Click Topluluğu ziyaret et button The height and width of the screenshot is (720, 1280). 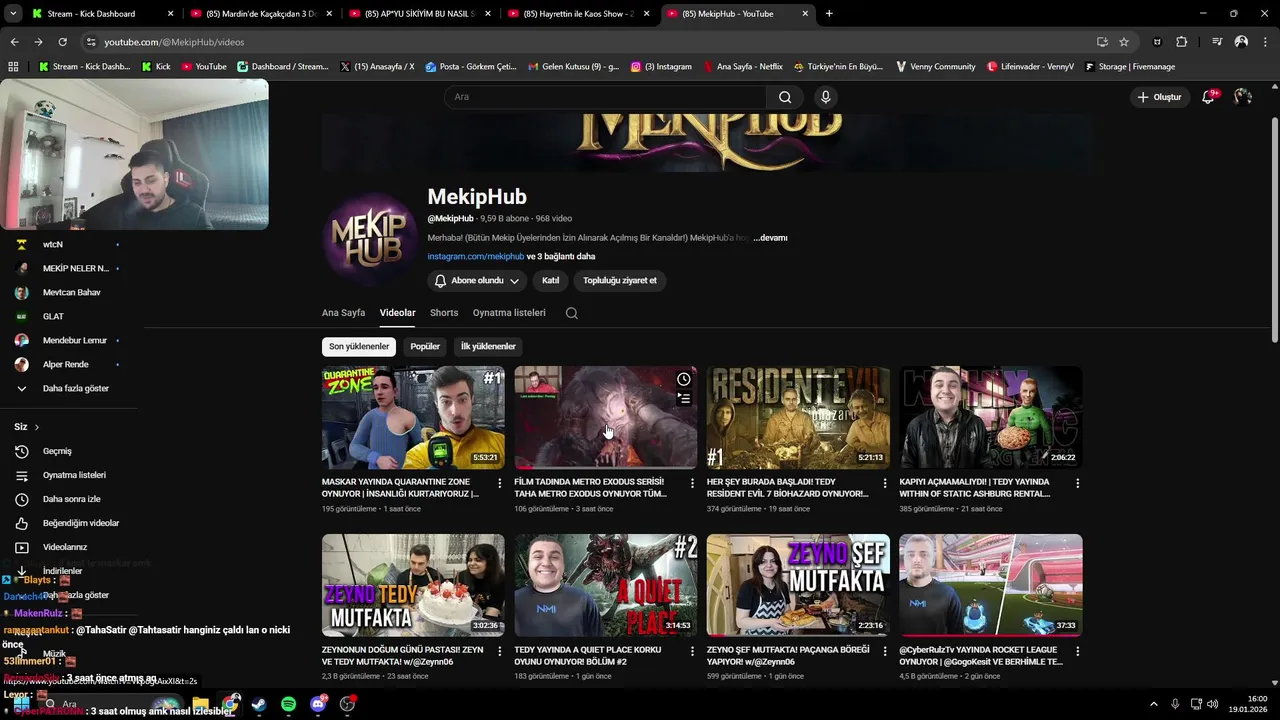620,281
